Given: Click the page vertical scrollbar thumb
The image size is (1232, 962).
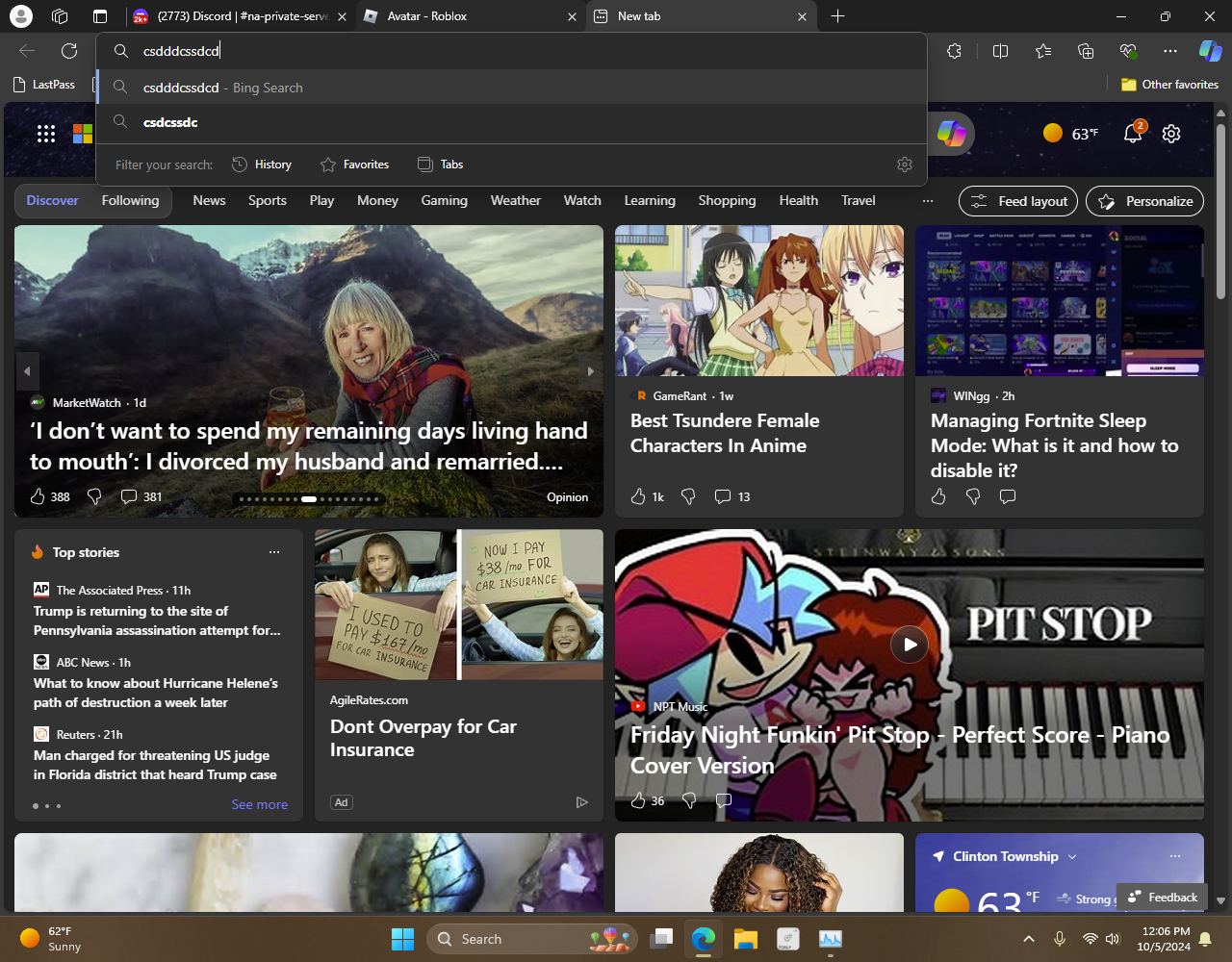Looking at the screenshot, I should coord(1221,214).
